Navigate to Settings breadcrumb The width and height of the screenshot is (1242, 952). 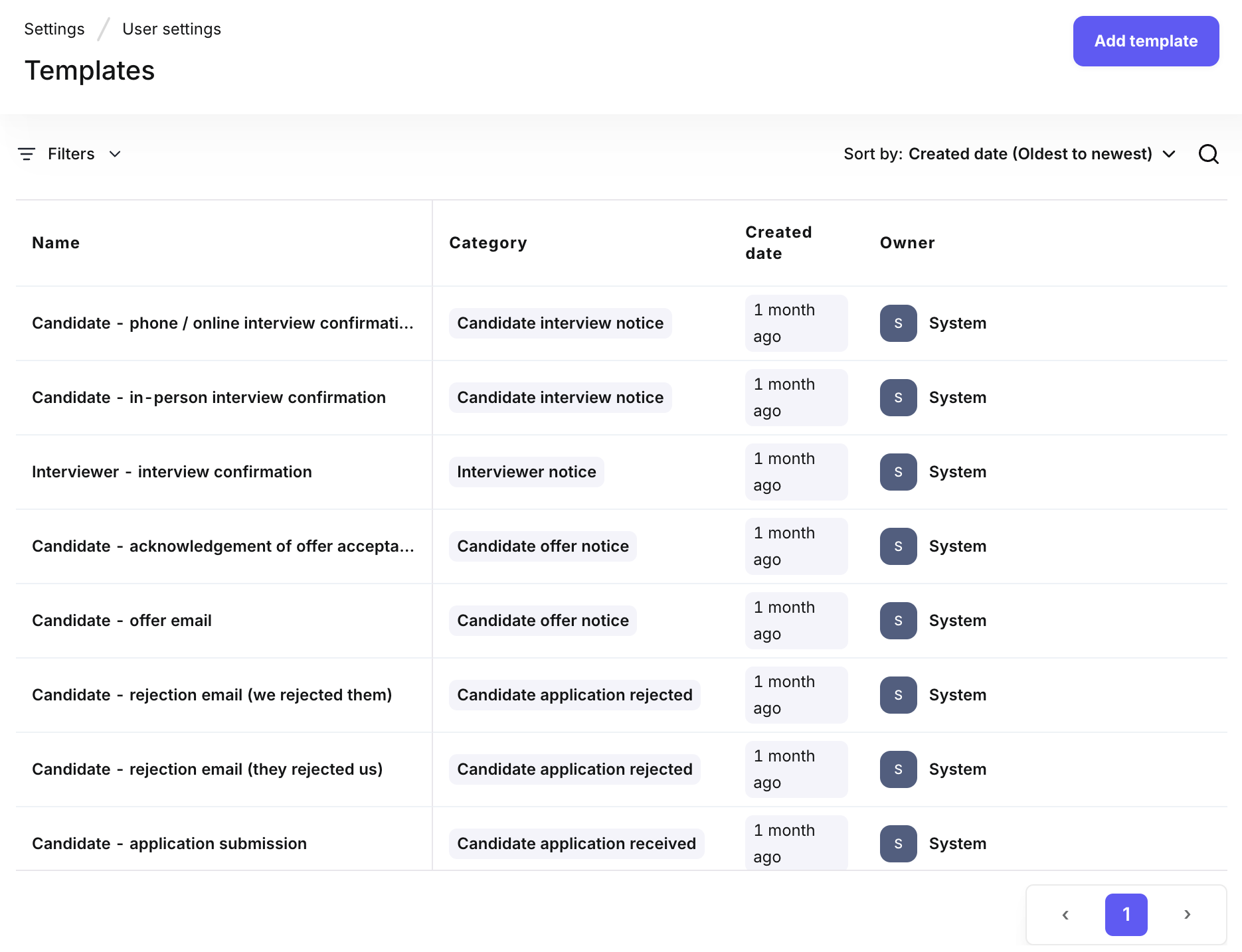(54, 29)
